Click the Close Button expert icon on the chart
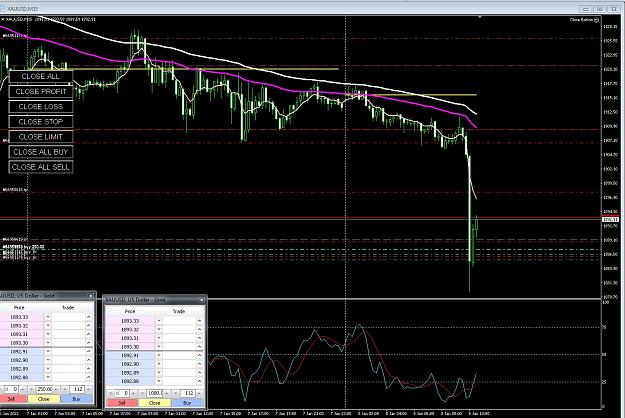Image resolution: width=625 pixels, height=418 pixels. coord(596,20)
